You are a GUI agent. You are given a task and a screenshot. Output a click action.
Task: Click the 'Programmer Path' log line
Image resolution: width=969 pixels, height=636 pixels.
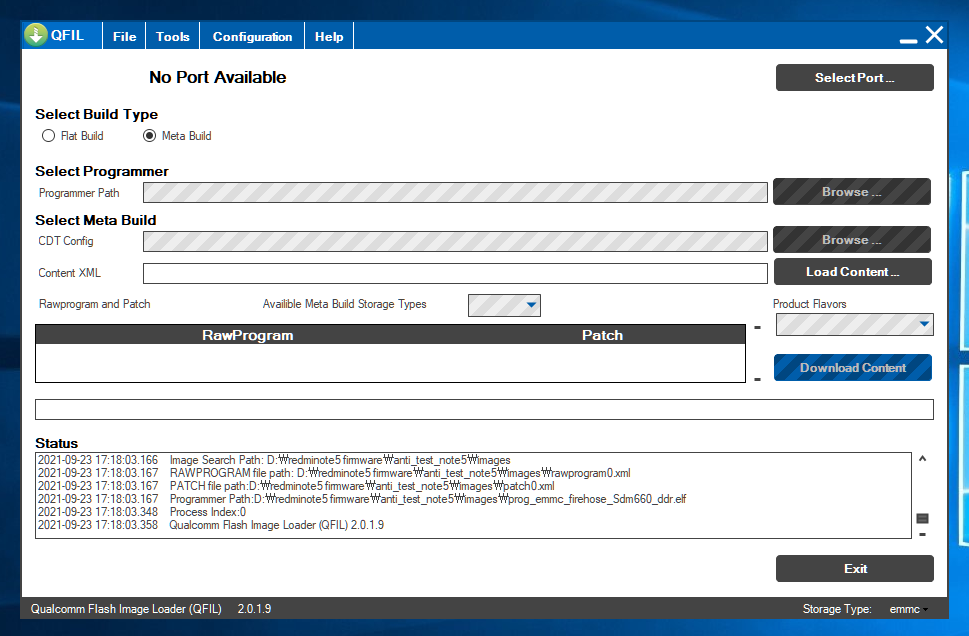tap(362, 499)
